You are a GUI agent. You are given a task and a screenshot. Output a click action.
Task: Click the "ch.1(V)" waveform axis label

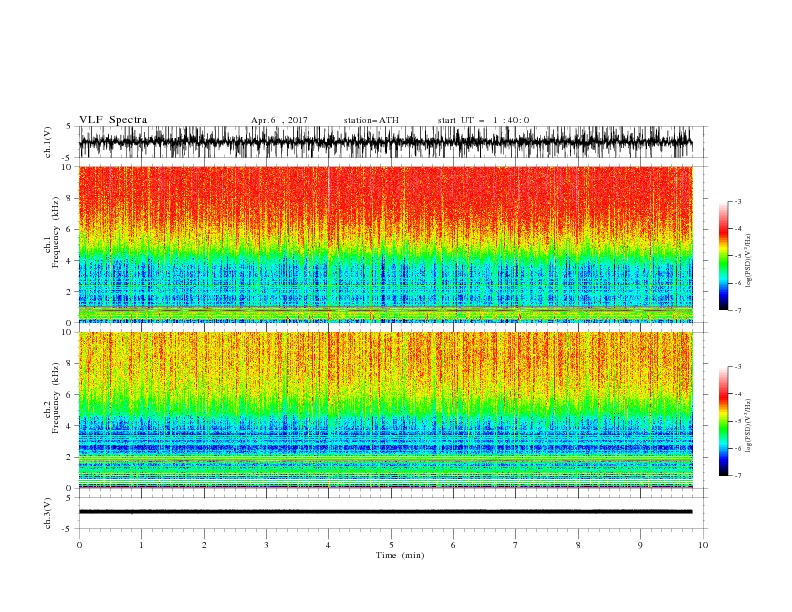click(48, 142)
